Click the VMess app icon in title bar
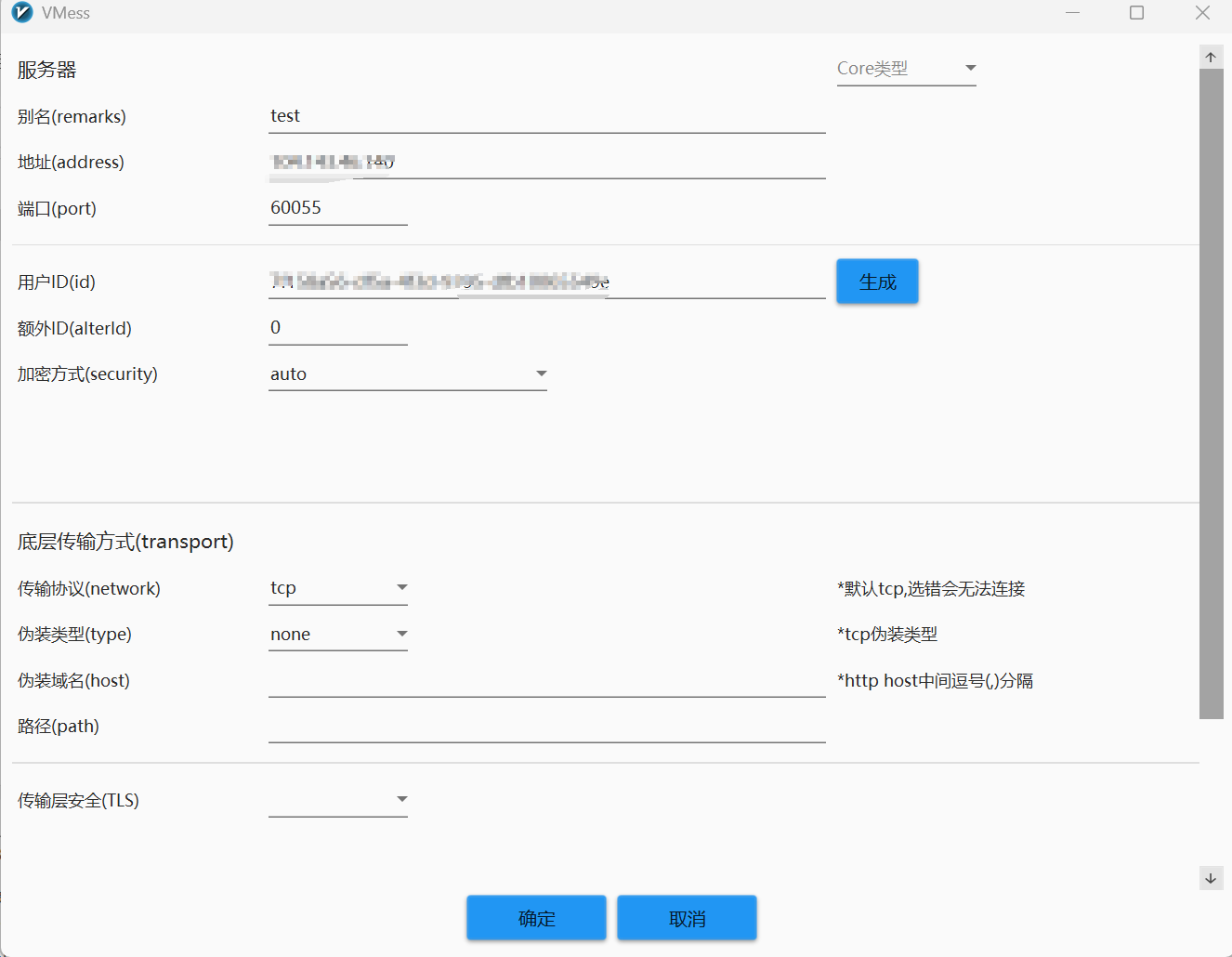1232x957 pixels. tap(22, 13)
